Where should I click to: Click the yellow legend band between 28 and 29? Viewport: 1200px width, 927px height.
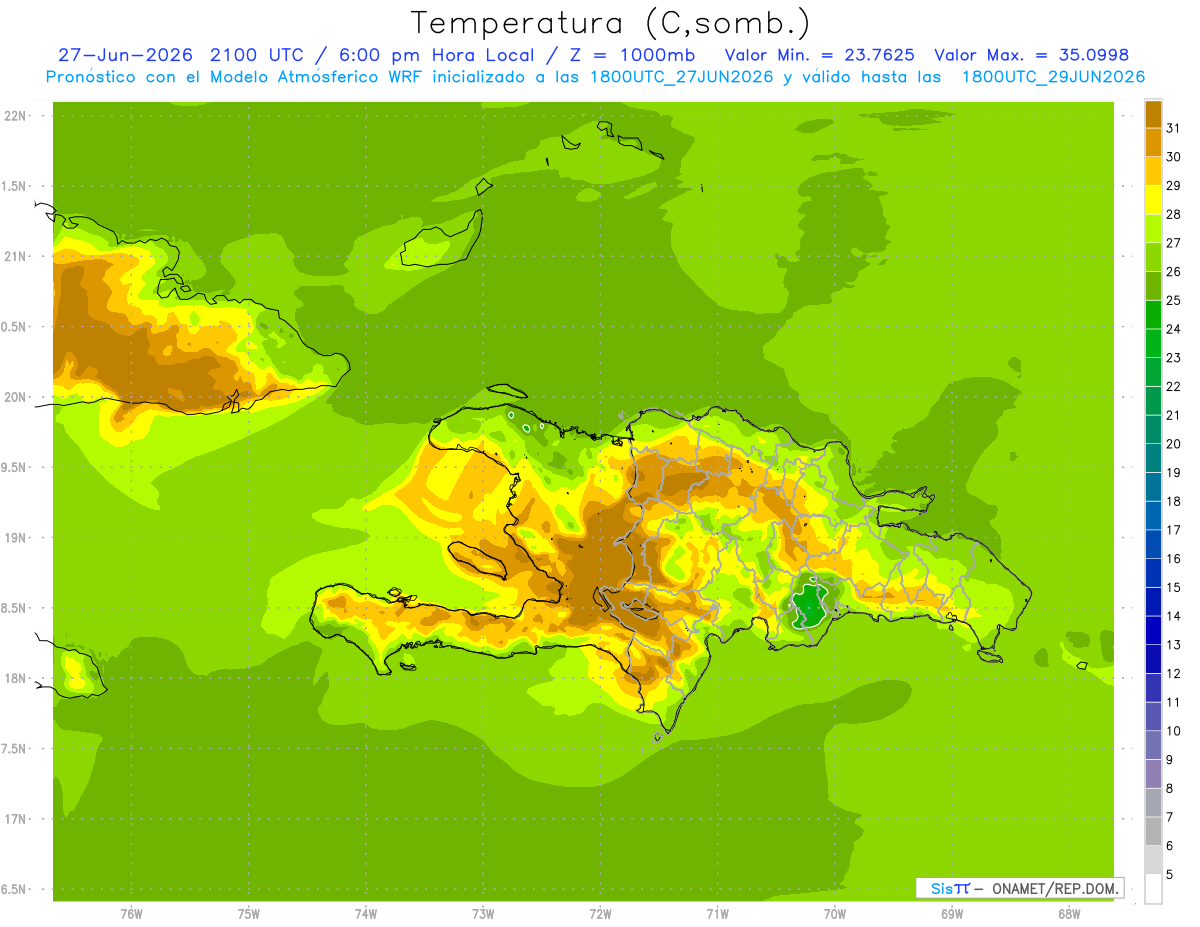click(x=1153, y=200)
